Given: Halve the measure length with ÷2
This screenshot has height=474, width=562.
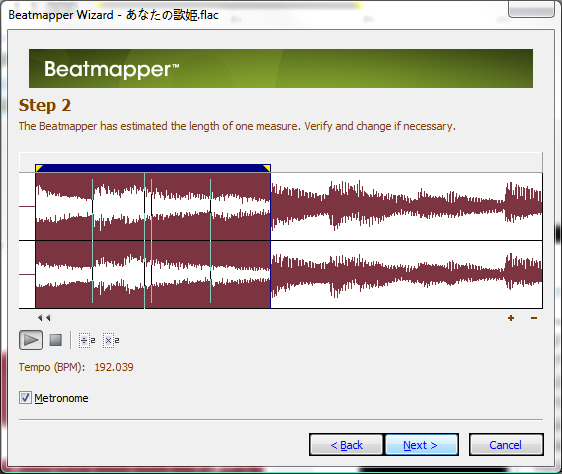Looking at the screenshot, I should click(87, 340).
